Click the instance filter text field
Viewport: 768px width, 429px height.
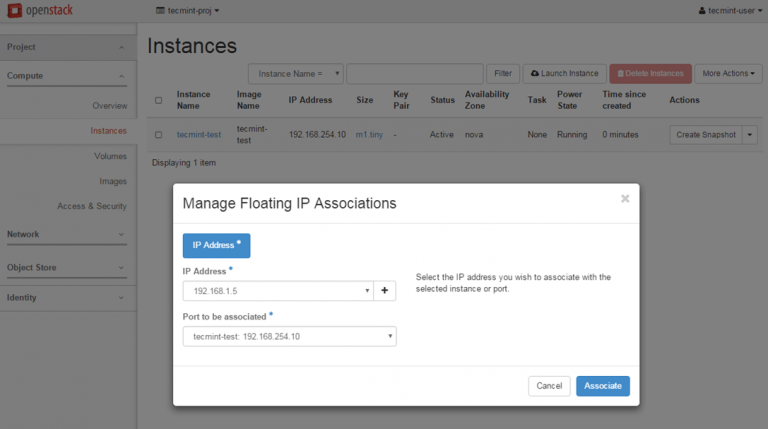(x=415, y=73)
